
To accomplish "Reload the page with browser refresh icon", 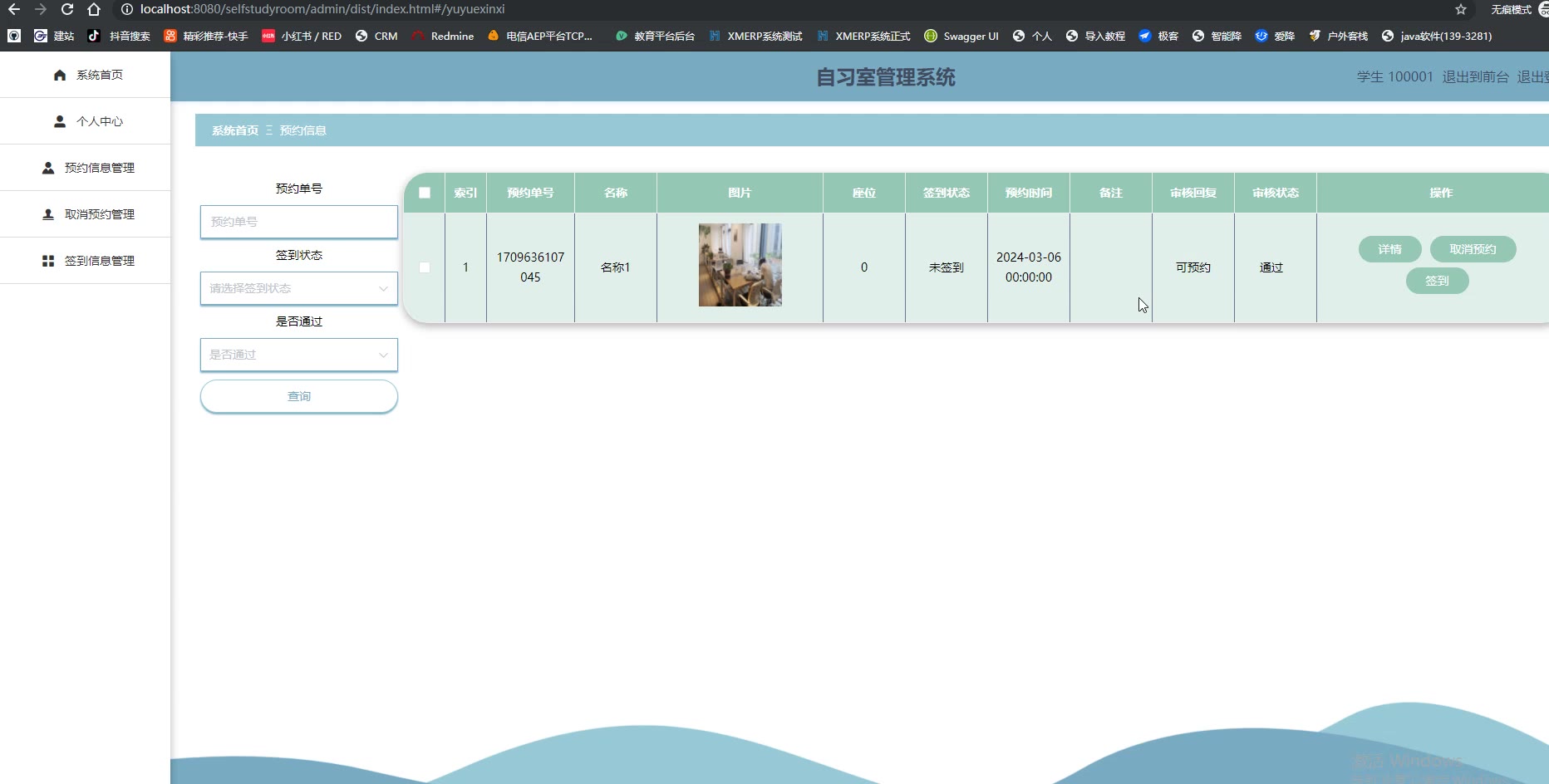I will coord(67,9).
